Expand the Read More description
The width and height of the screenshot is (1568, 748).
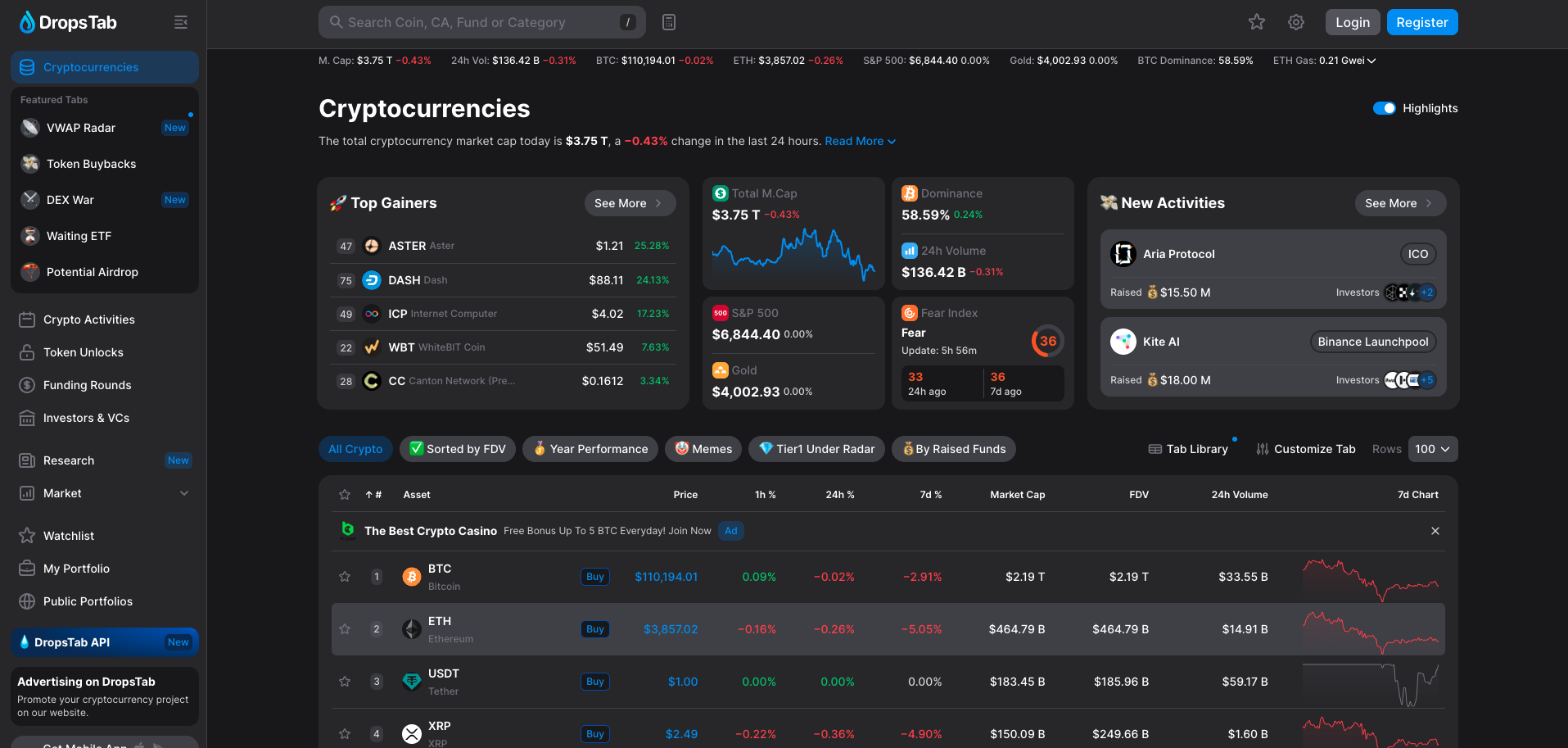point(861,141)
